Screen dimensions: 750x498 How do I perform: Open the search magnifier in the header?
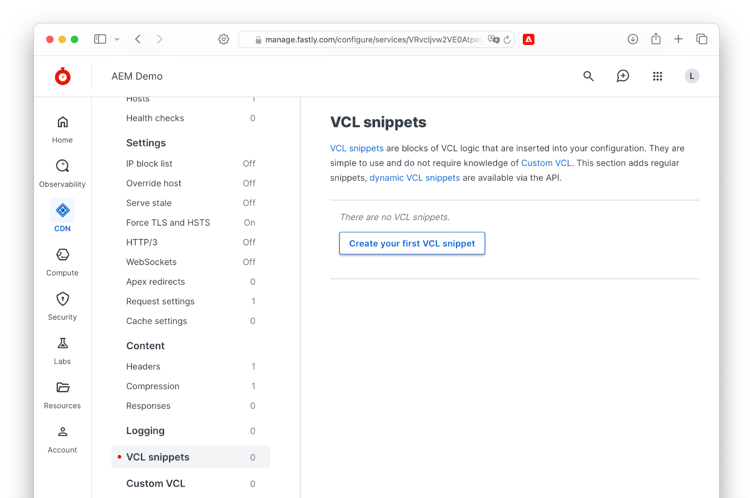point(588,76)
